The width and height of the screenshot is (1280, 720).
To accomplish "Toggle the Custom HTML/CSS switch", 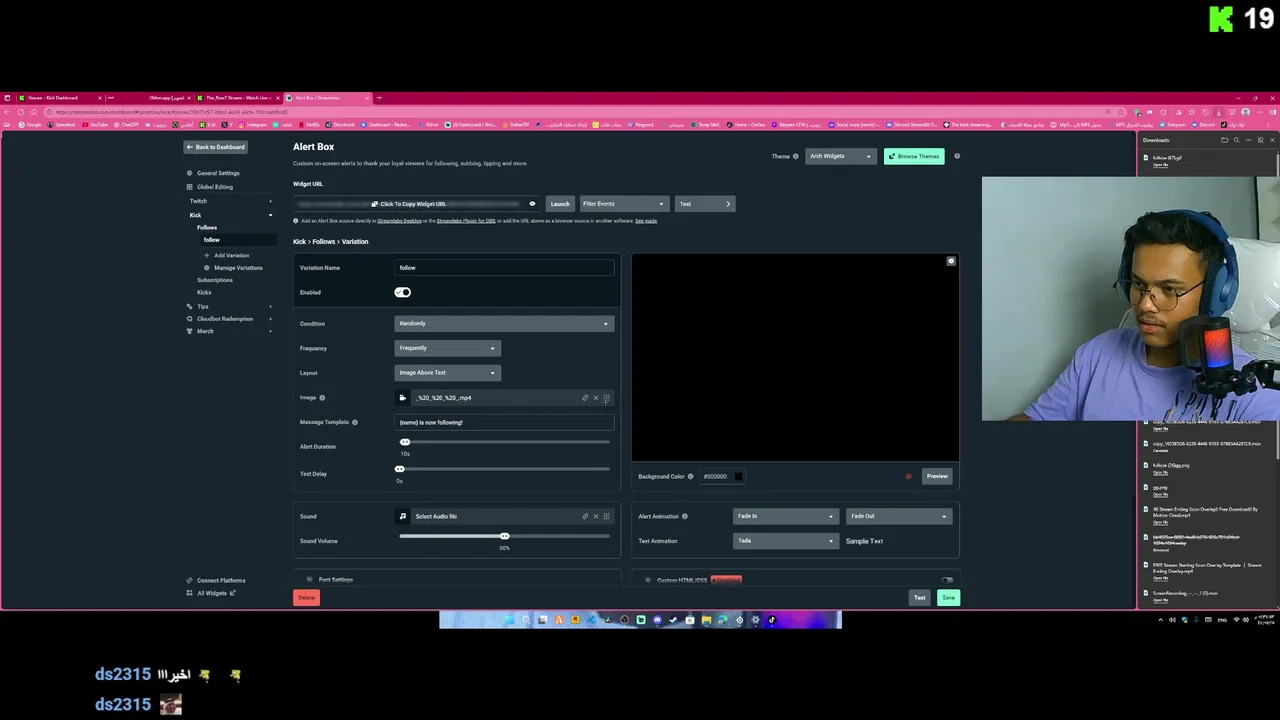I will pos(947,580).
